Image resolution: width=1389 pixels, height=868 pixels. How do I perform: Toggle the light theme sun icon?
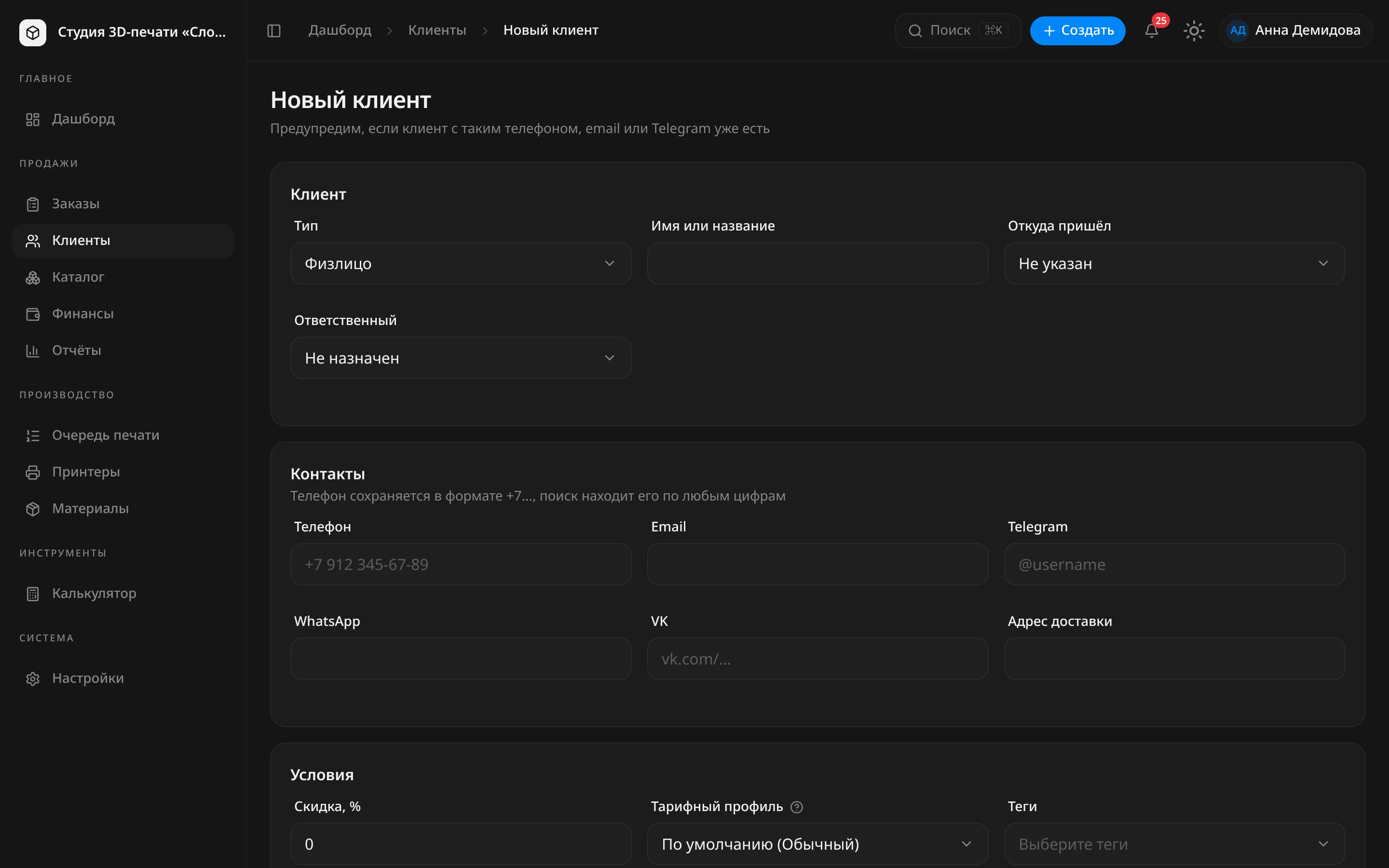point(1194,30)
